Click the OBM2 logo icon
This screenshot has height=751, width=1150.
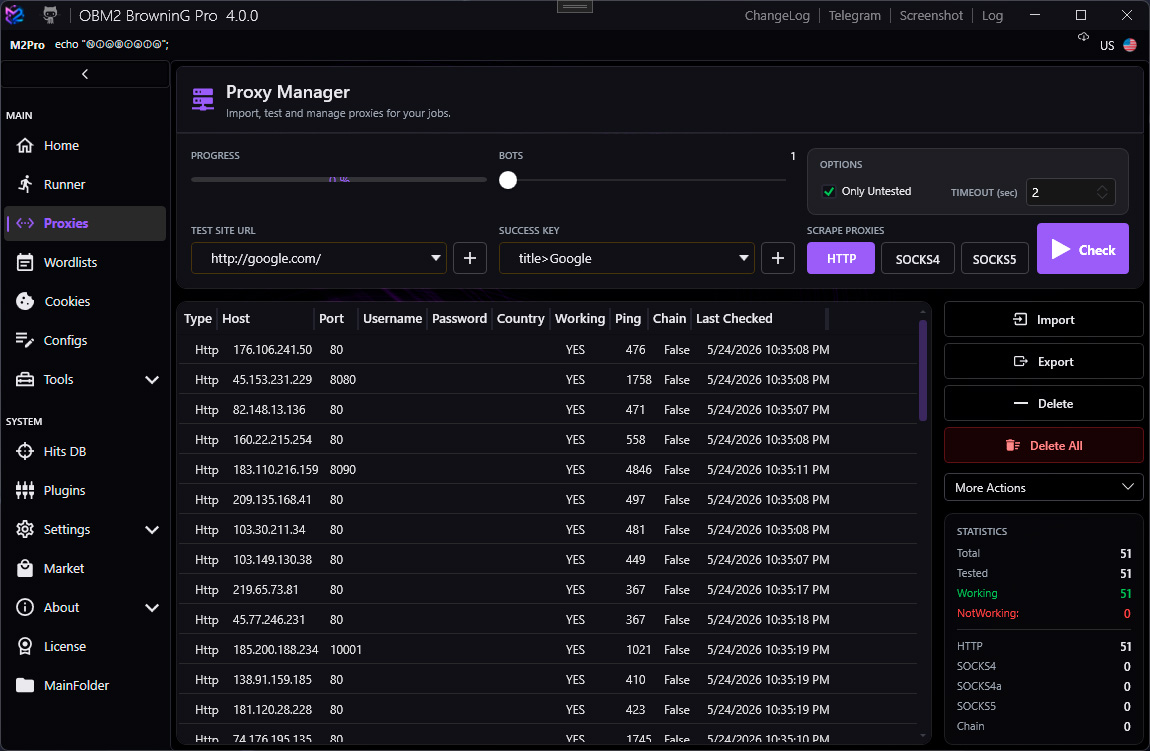tap(15, 15)
